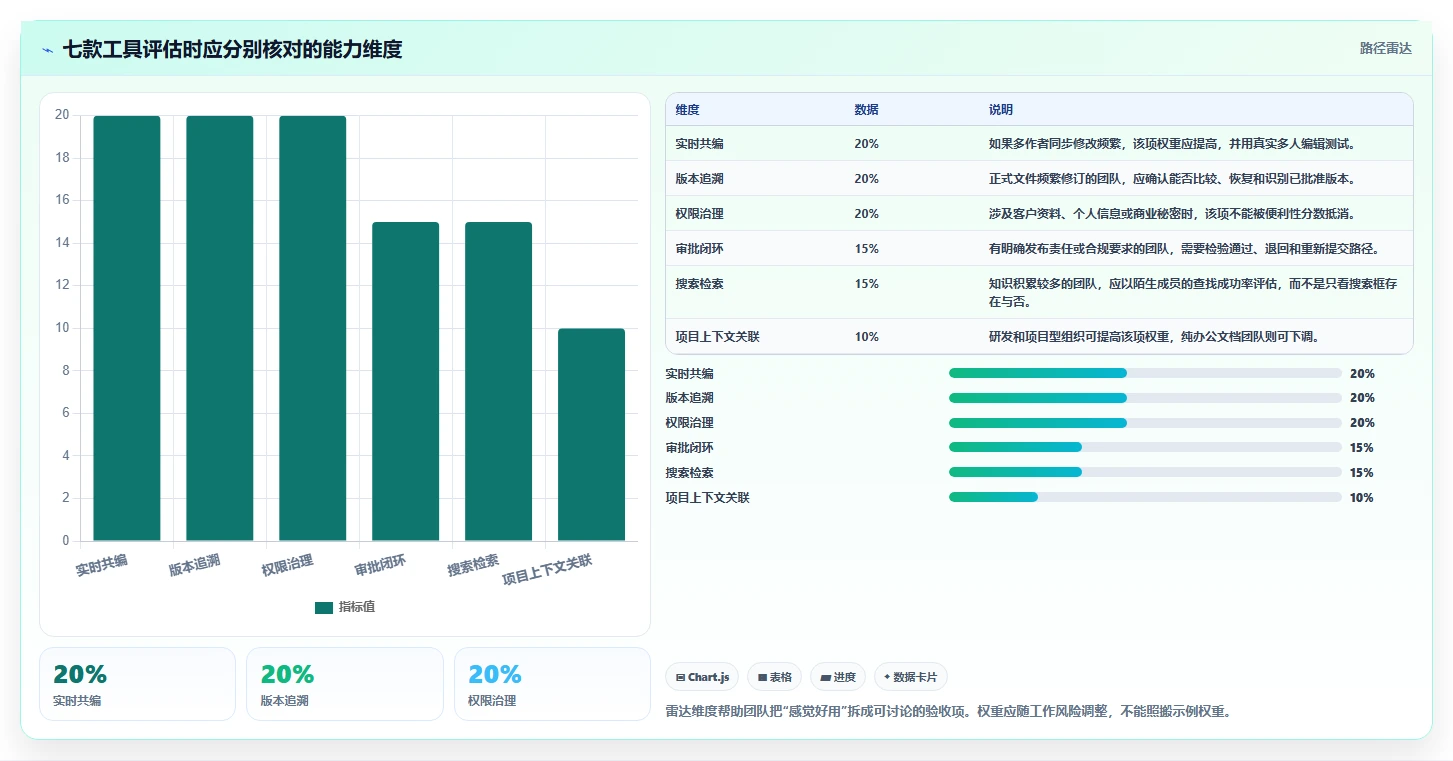This screenshot has width=1453, height=761.
Task: Toggle the 指标值 legend swatch
Action: pyautogui.click(x=324, y=607)
